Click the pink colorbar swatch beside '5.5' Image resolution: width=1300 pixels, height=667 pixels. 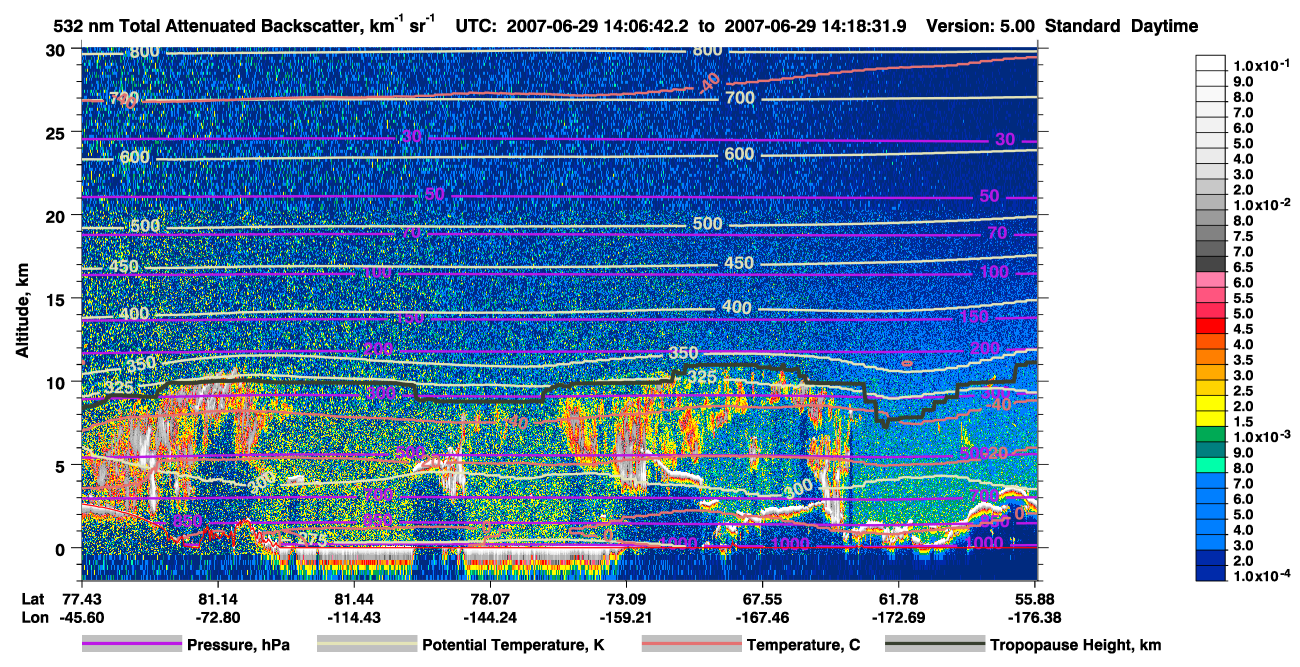(x=1211, y=294)
